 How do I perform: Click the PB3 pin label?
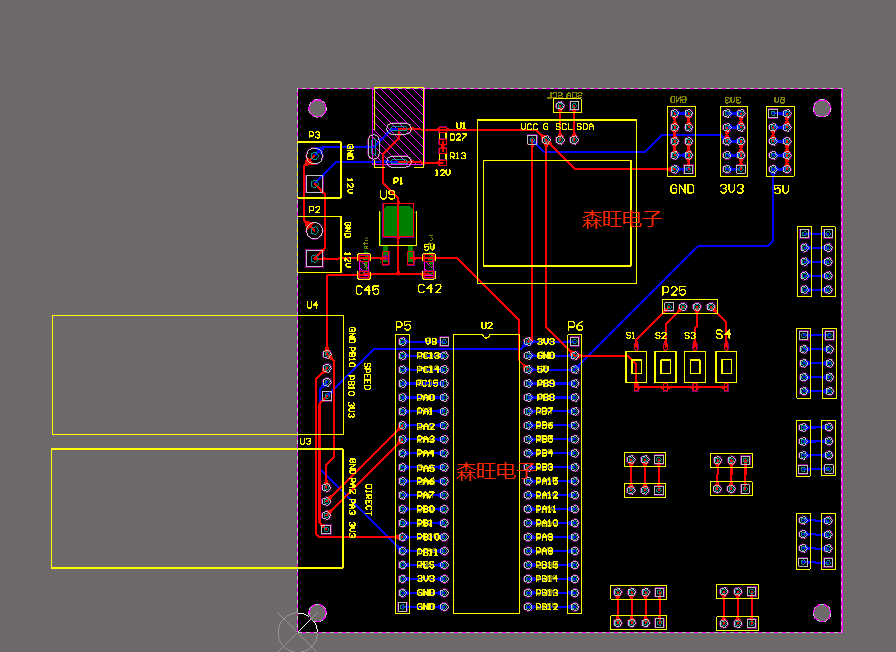tap(545, 467)
